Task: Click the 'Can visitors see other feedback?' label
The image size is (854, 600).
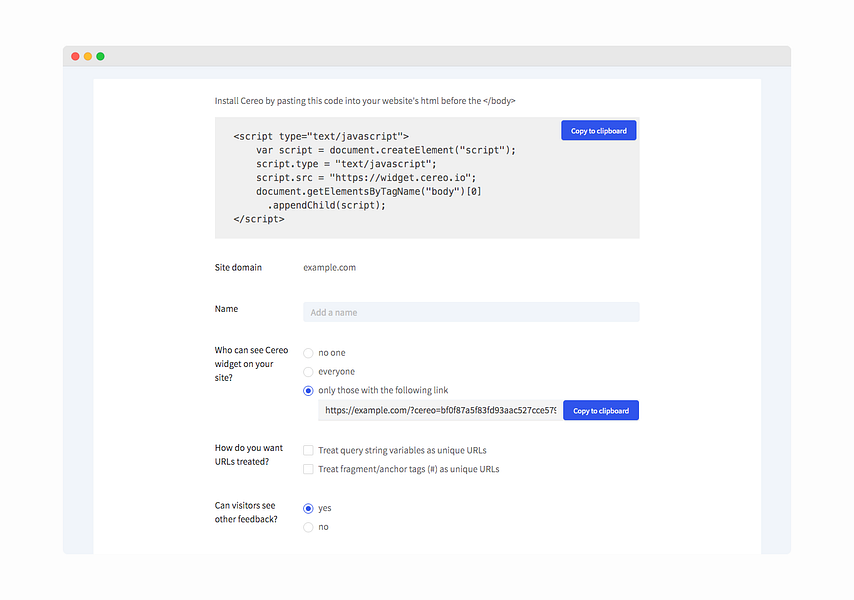Action: [x=246, y=512]
